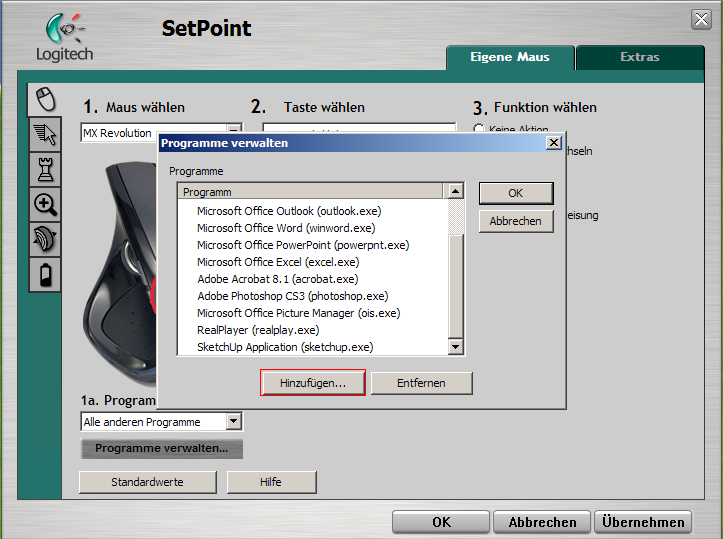Click OK in Programme verwalten dialog
The image size is (723, 539).
[x=516, y=193]
